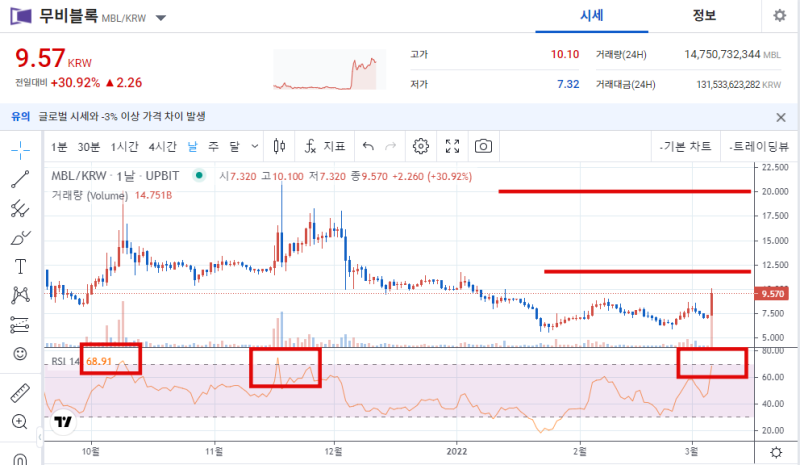Click the 무비블록 coin name
The width and height of the screenshot is (800, 465).
[x=68, y=15]
